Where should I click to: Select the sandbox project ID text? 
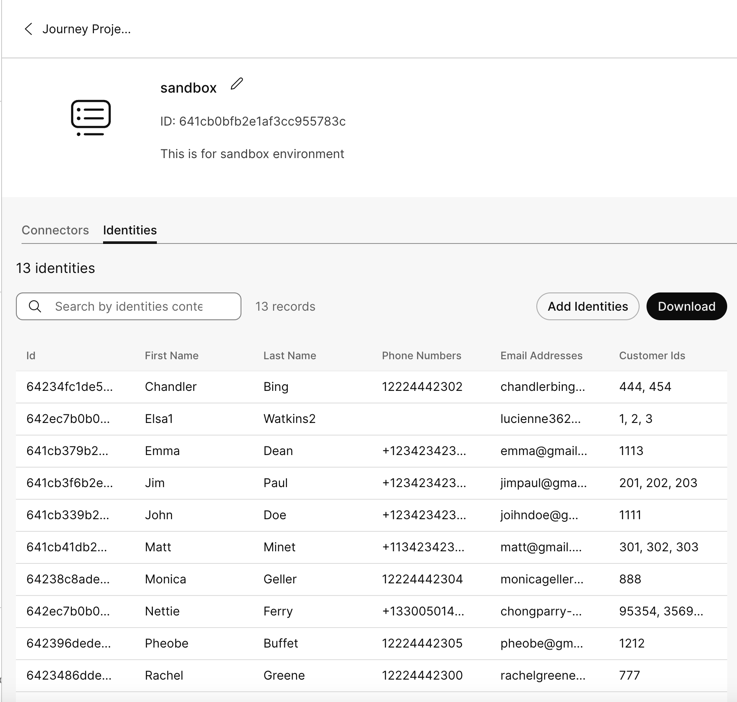point(253,121)
